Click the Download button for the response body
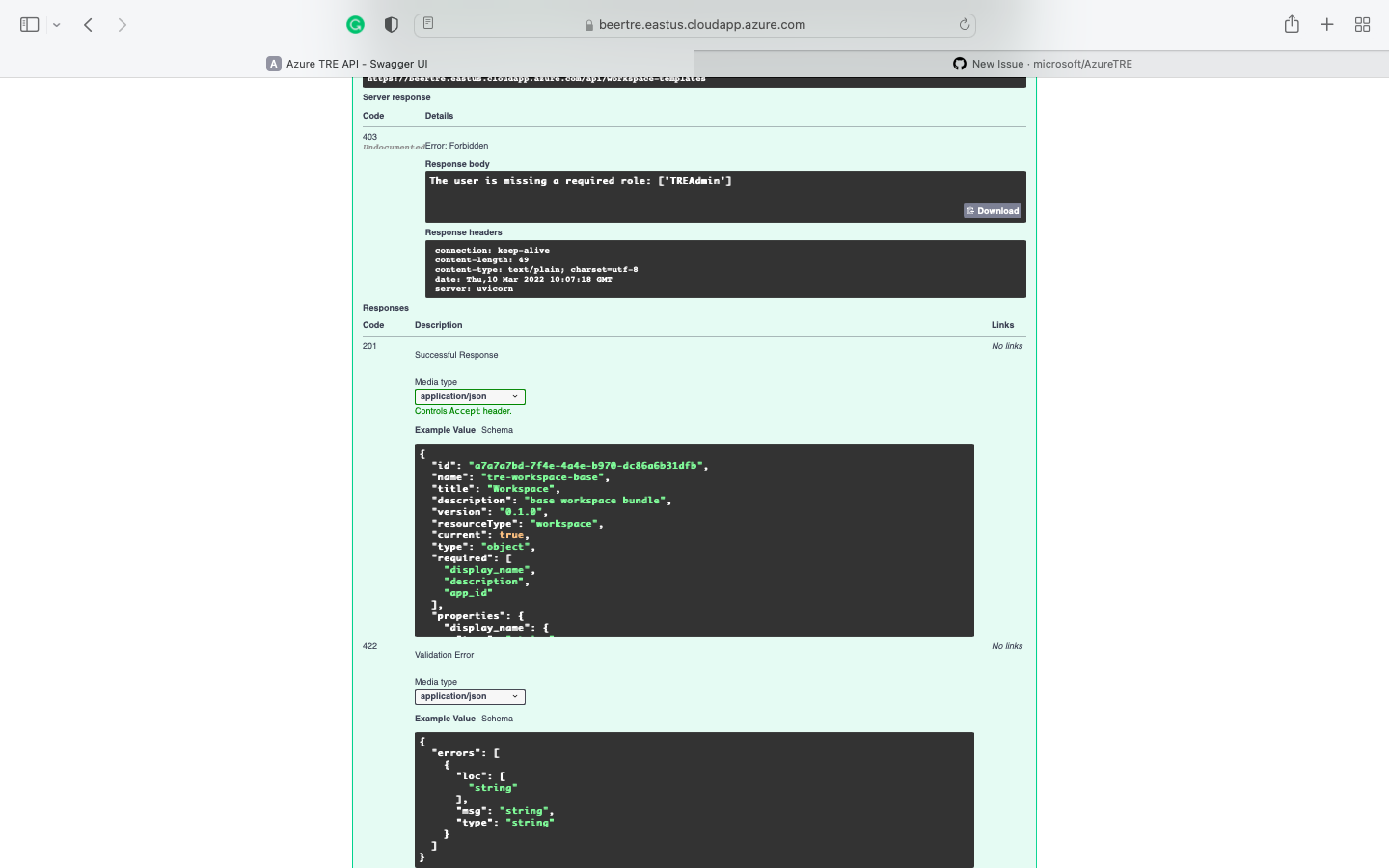1389x868 pixels. pos(993,210)
